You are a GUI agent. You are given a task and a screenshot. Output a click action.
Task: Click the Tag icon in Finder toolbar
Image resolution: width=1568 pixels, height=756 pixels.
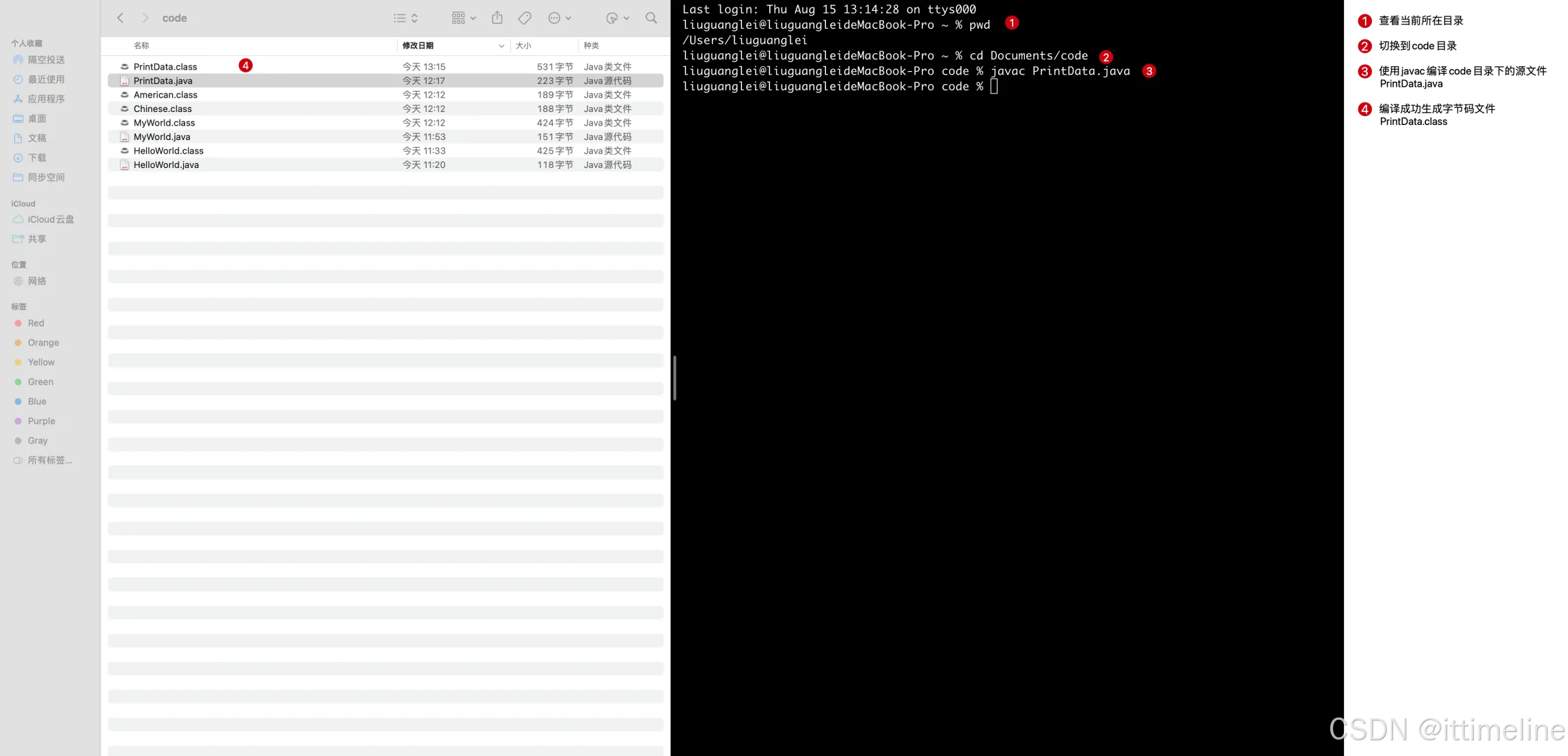coord(525,18)
